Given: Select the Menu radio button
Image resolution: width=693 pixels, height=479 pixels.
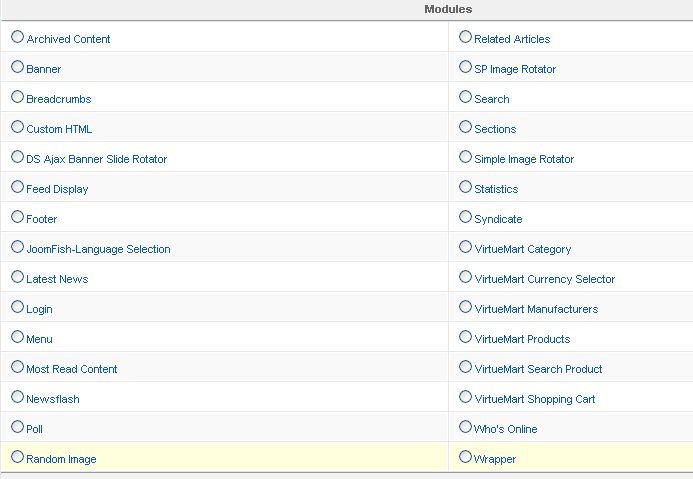Looking at the screenshot, I should pyautogui.click(x=17, y=336).
